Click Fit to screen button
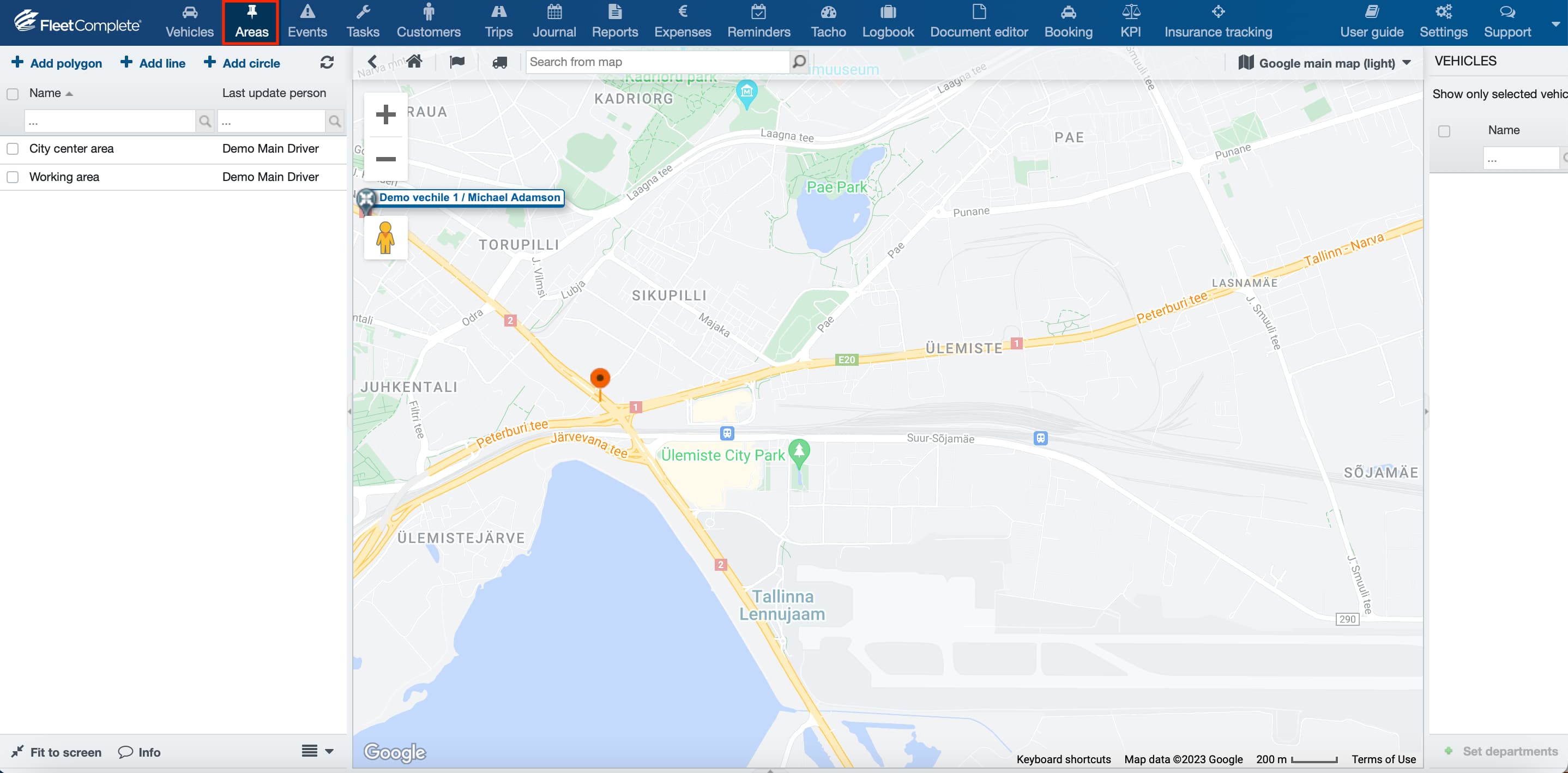This screenshot has height=773, width=1568. pyautogui.click(x=57, y=752)
